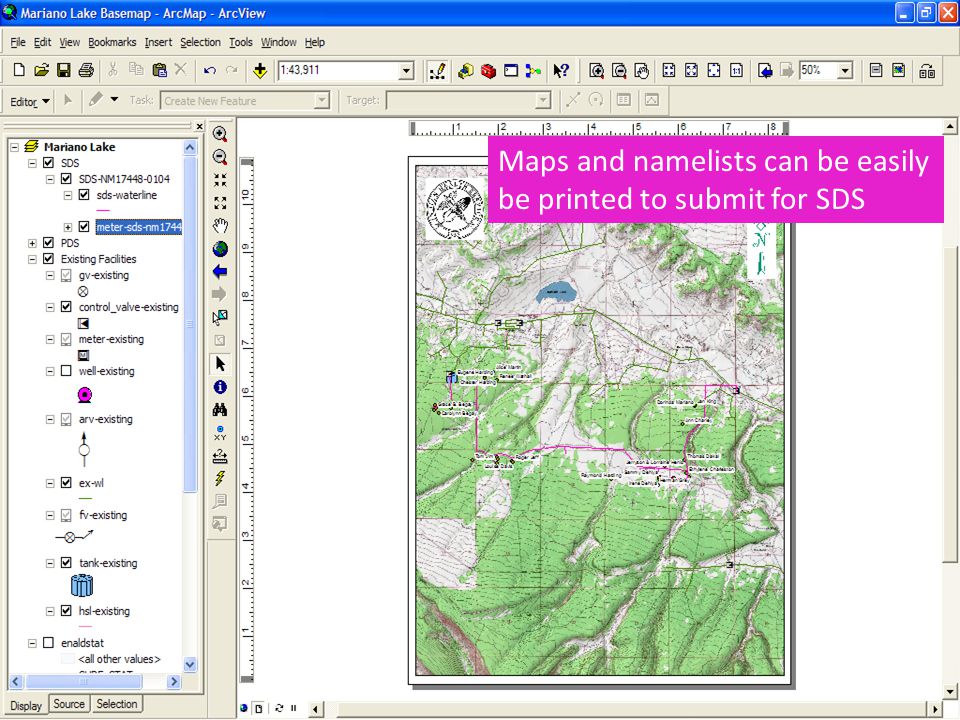960x720 pixels.
Task: Select the Zoom In tool in vertical toolbar
Action: (x=220, y=133)
